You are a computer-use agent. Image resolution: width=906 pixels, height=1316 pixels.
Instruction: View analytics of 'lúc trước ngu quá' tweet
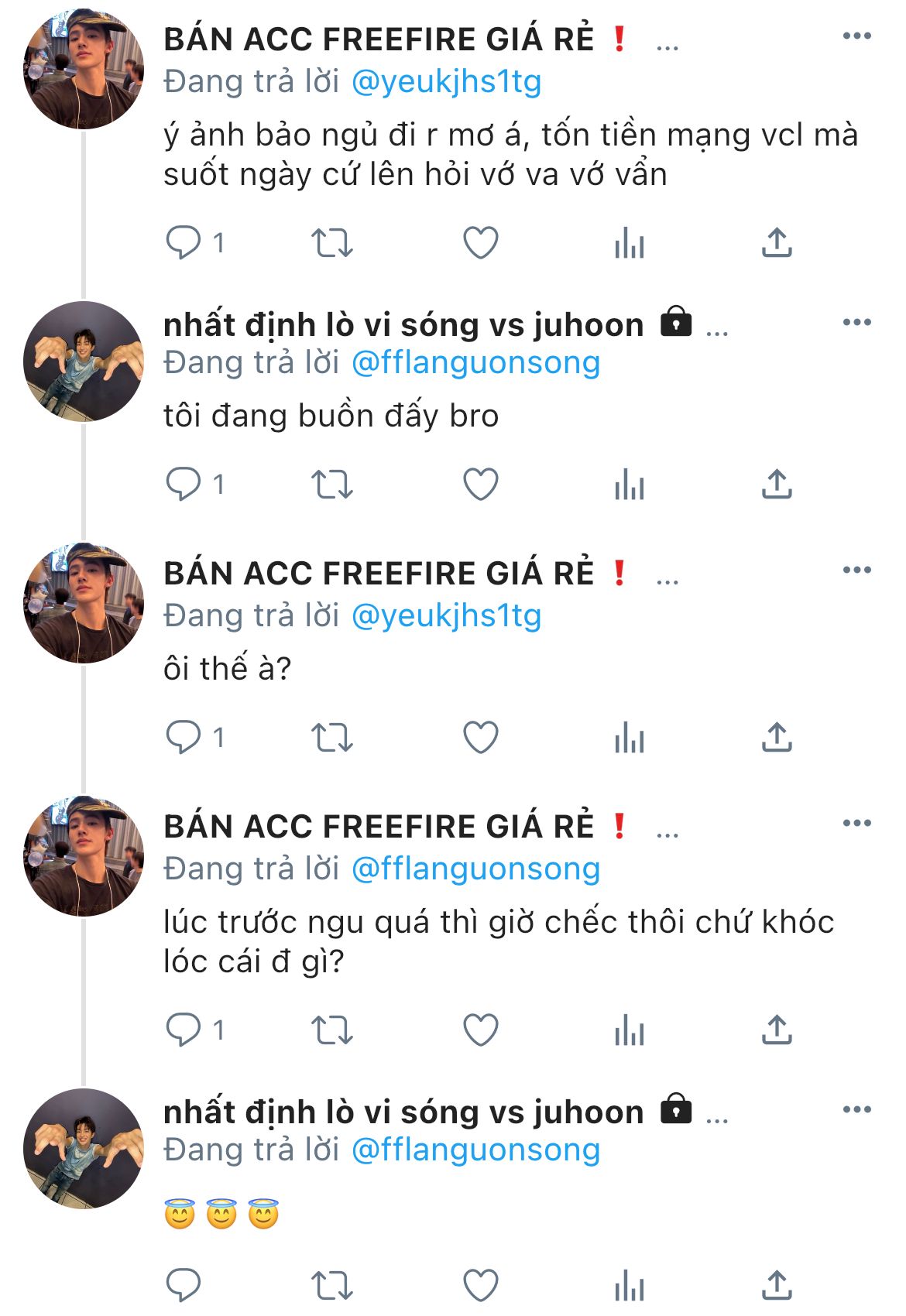pyautogui.click(x=629, y=1030)
